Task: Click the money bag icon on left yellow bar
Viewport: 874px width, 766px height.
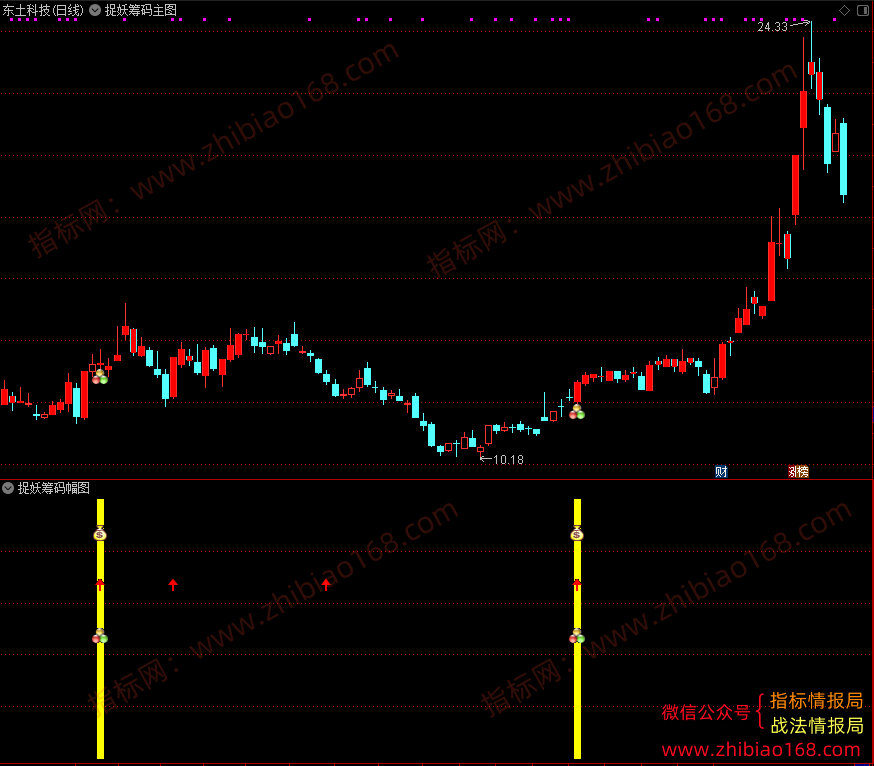Action: (x=100, y=534)
